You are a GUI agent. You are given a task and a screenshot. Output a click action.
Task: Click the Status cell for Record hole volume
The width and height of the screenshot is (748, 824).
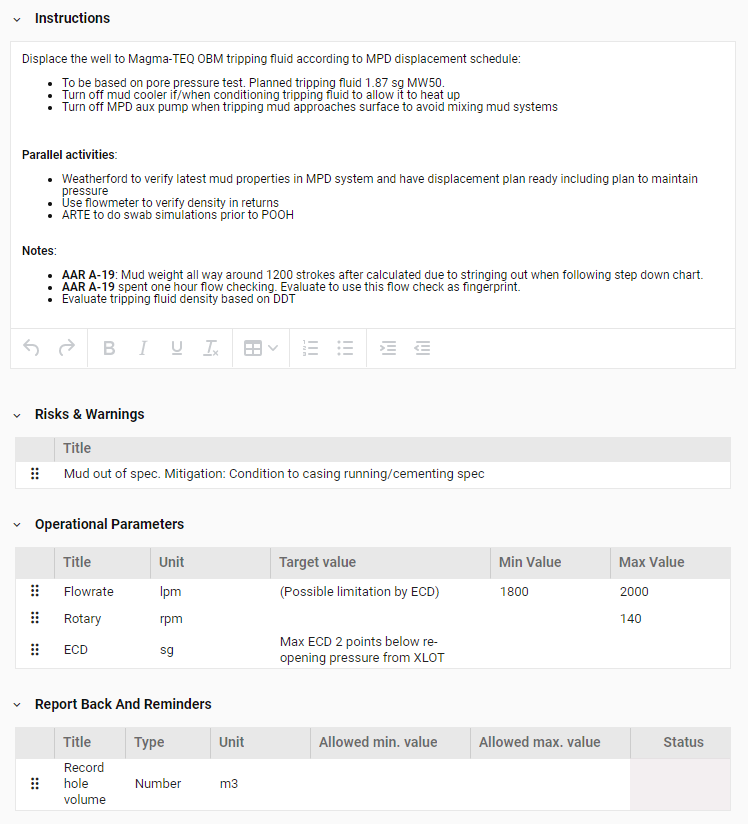(x=682, y=784)
